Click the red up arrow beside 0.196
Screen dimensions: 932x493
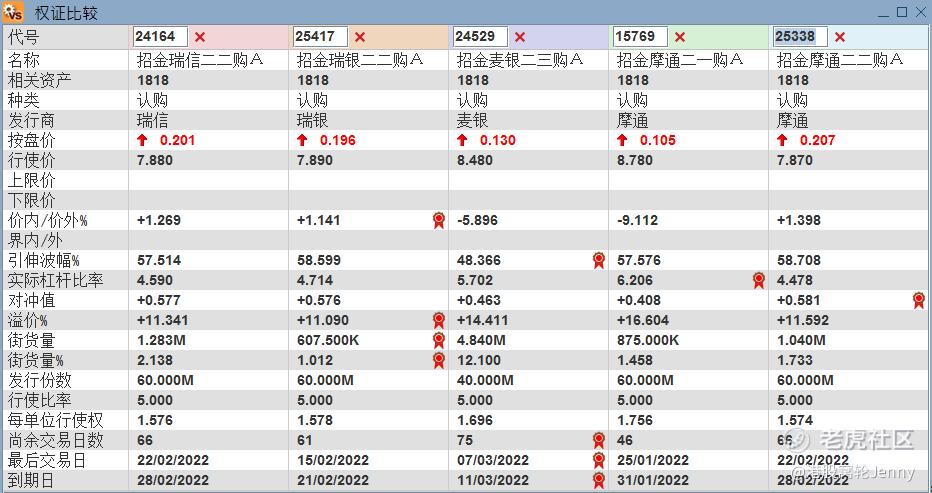(x=302, y=140)
